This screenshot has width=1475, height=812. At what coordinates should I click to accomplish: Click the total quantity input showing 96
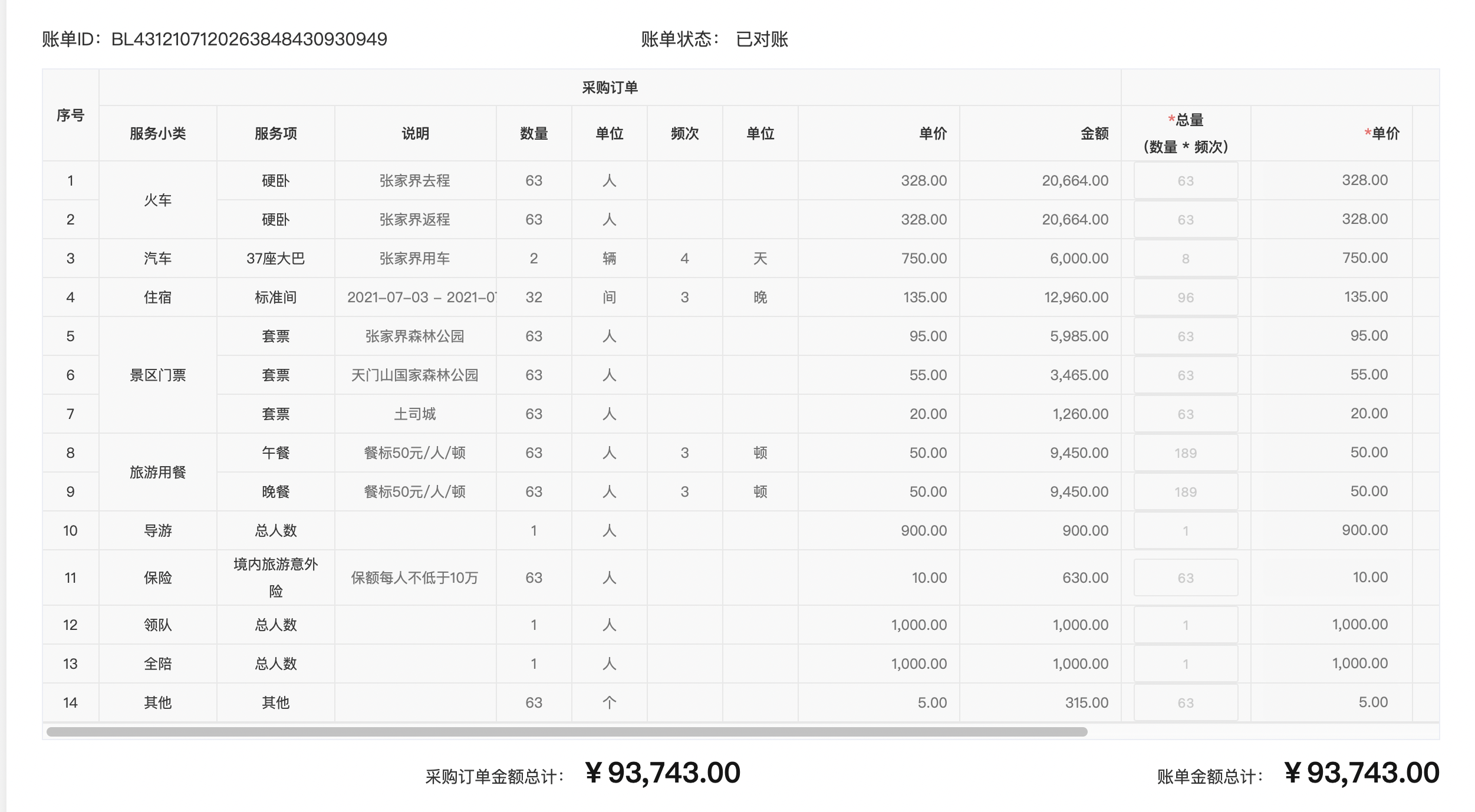click(1185, 298)
